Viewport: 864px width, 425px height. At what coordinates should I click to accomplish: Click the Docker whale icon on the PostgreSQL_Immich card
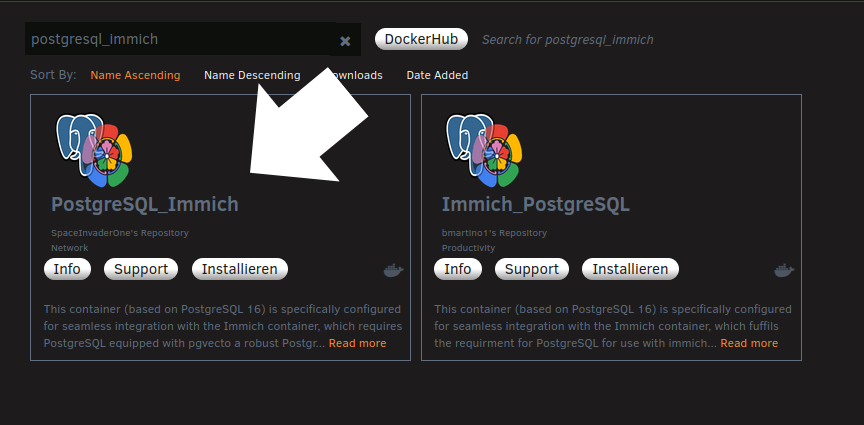point(393,270)
